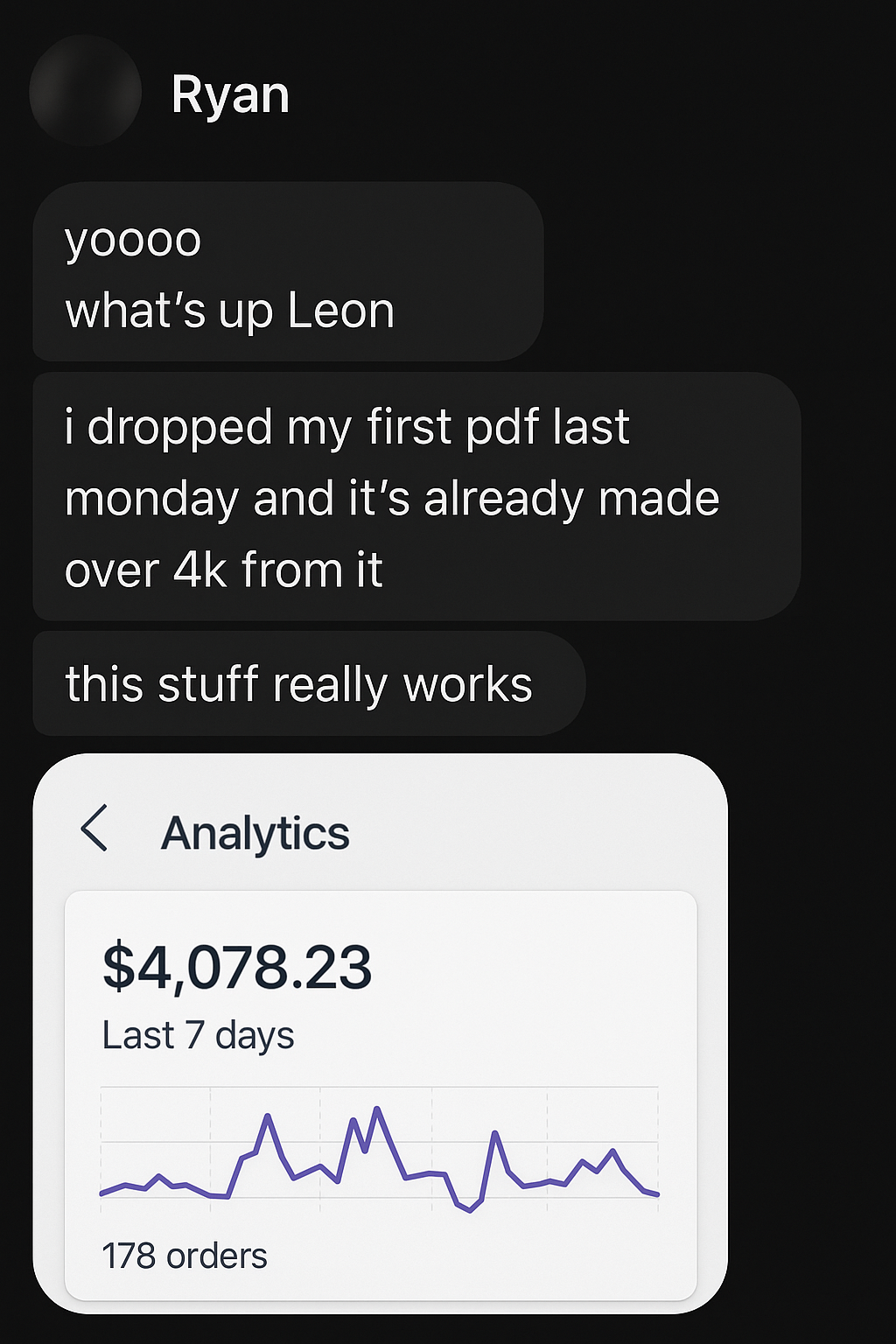The width and height of the screenshot is (896, 1344).
Task: Click the end point of the purple line
Action: (658, 1194)
